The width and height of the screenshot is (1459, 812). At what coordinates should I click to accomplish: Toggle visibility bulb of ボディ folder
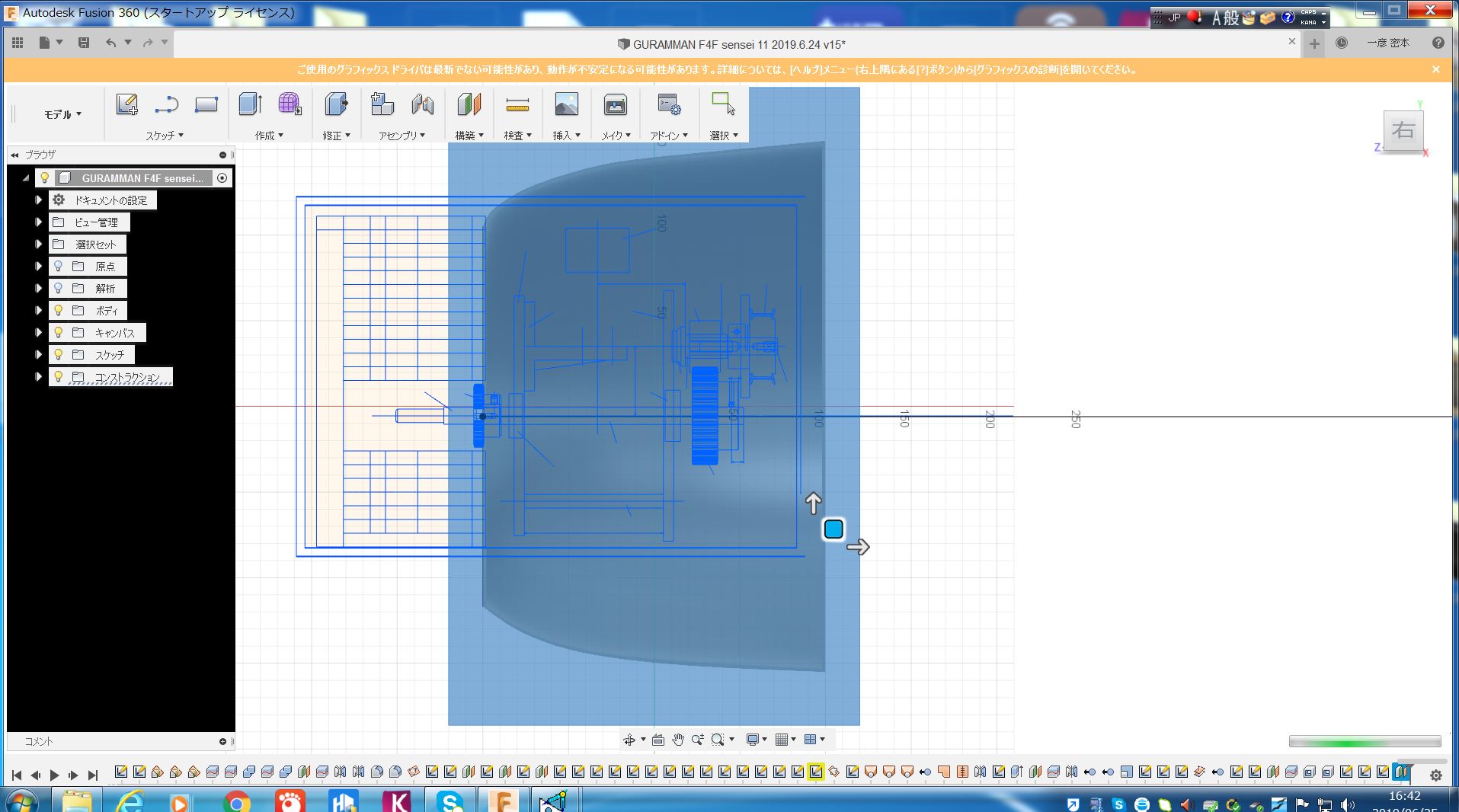(58, 310)
